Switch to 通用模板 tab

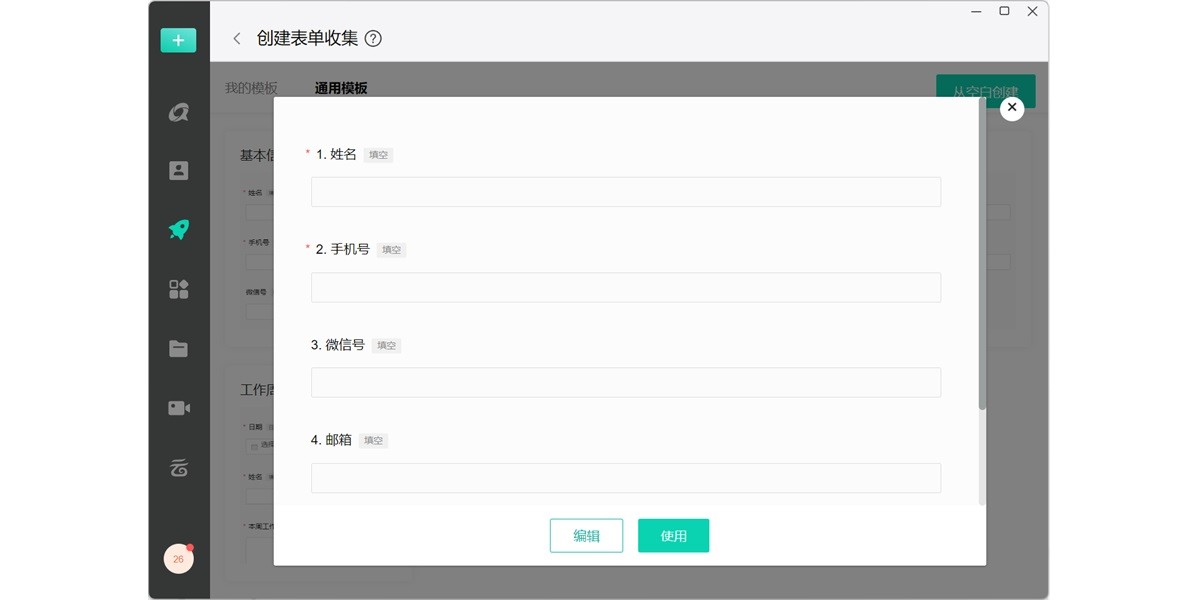click(x=341, y=88)
